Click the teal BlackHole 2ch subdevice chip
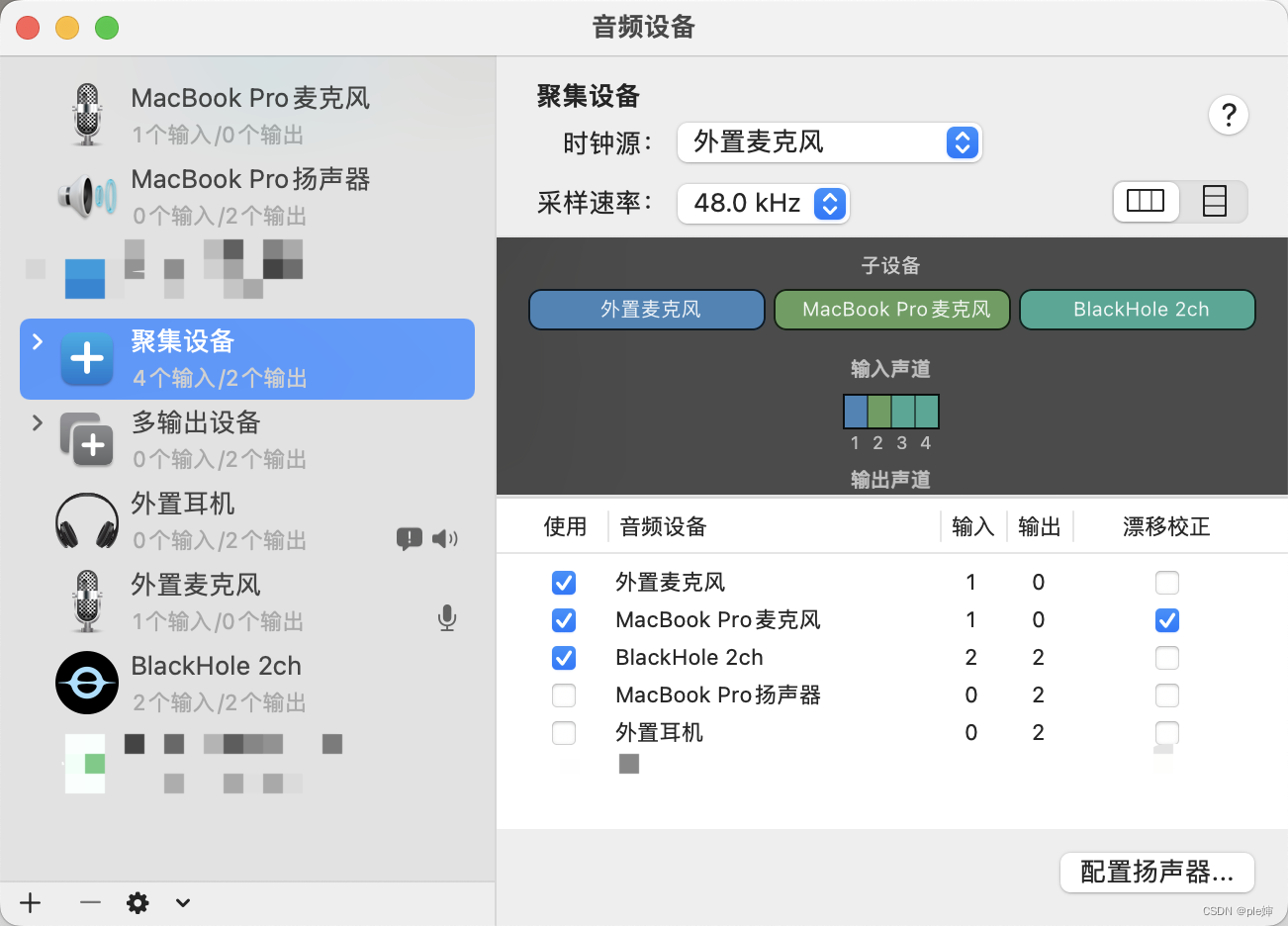The image size is (1288, 926). [x=1138, y=310]
